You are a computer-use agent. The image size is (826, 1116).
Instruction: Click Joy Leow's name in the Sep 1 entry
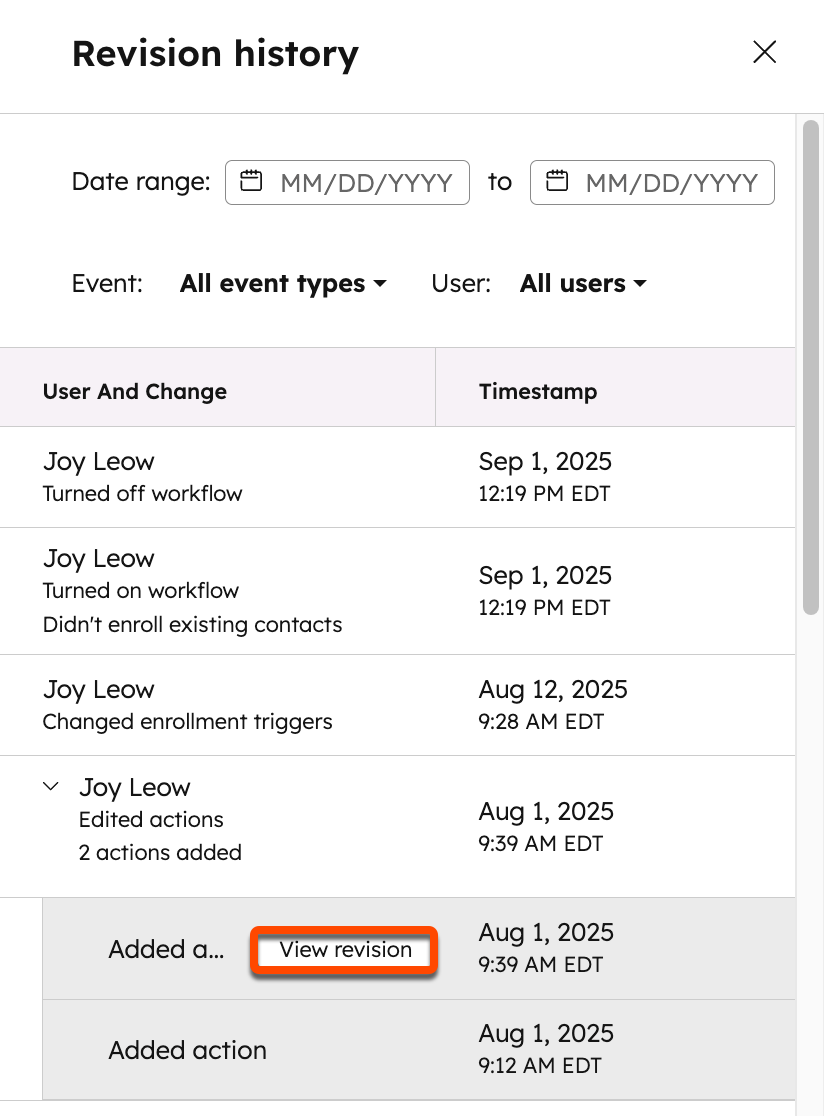[x=98, y=461]
